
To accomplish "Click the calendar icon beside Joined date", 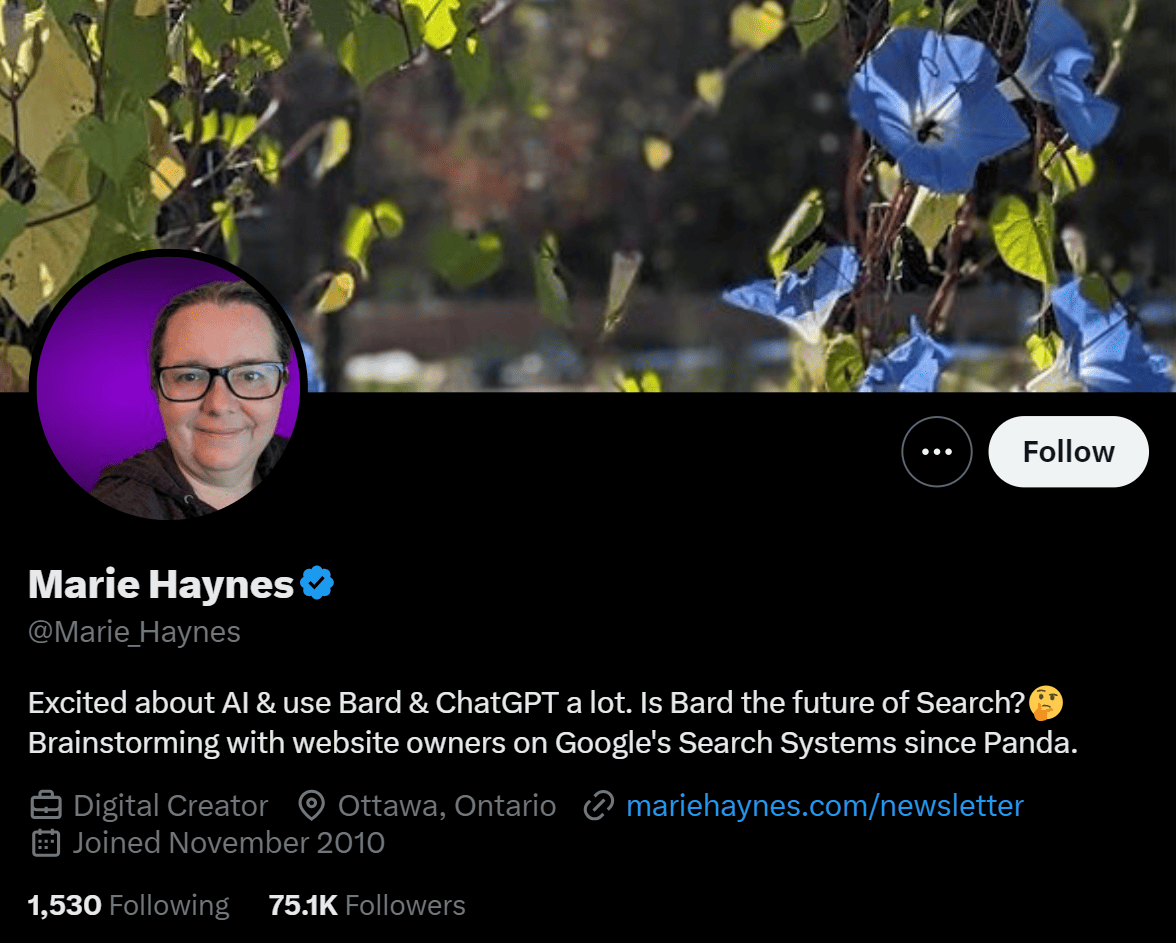I will point(46,842).
